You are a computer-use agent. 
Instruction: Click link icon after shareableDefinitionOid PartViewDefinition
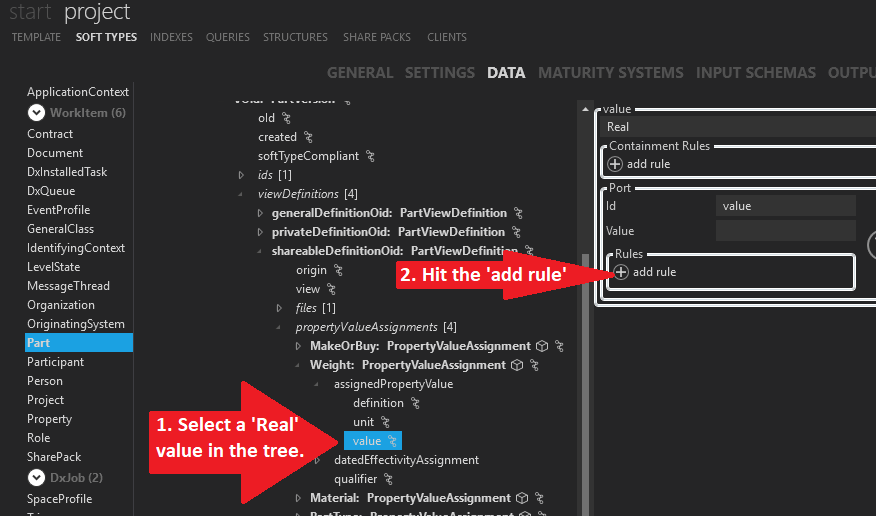point(529,251)
